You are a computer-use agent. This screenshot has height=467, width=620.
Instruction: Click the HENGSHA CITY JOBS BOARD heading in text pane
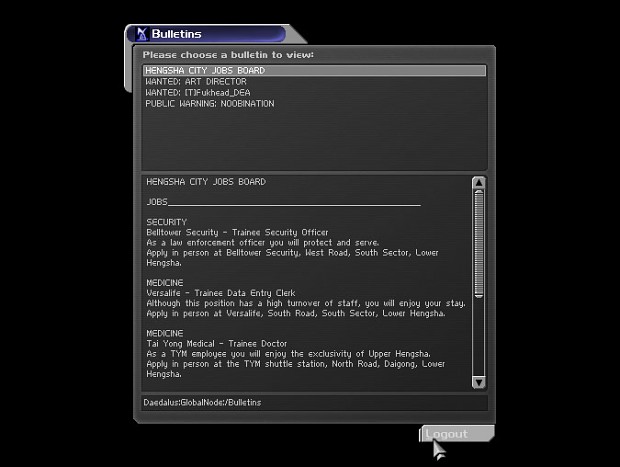(205, 182)
